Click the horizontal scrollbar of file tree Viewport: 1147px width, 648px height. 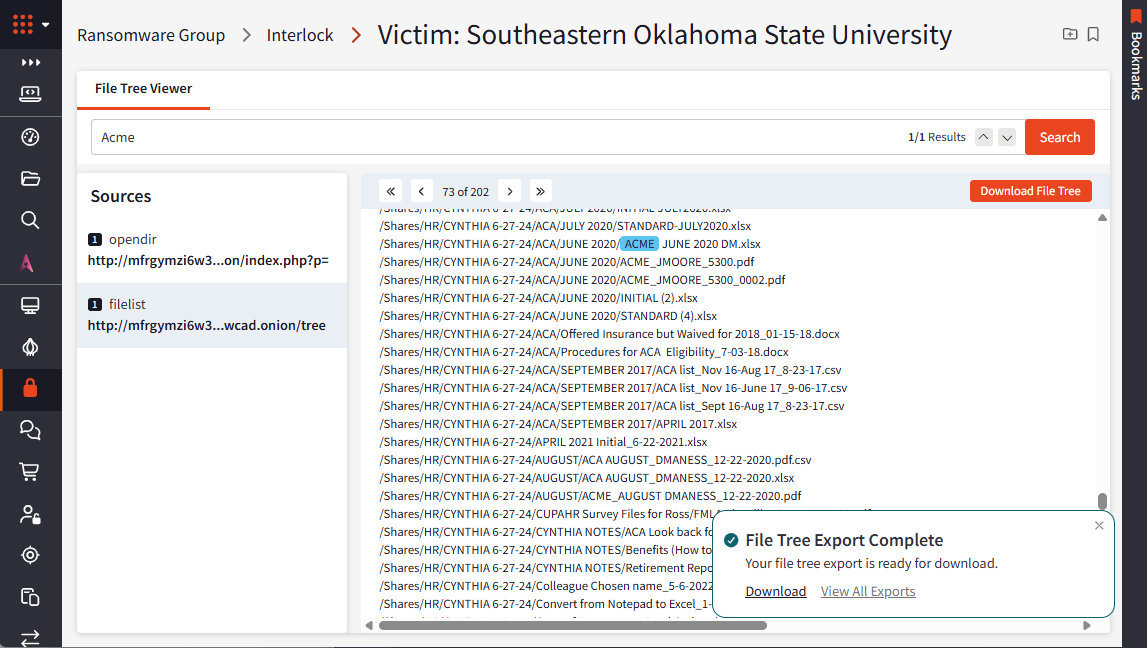pos(572,625)
